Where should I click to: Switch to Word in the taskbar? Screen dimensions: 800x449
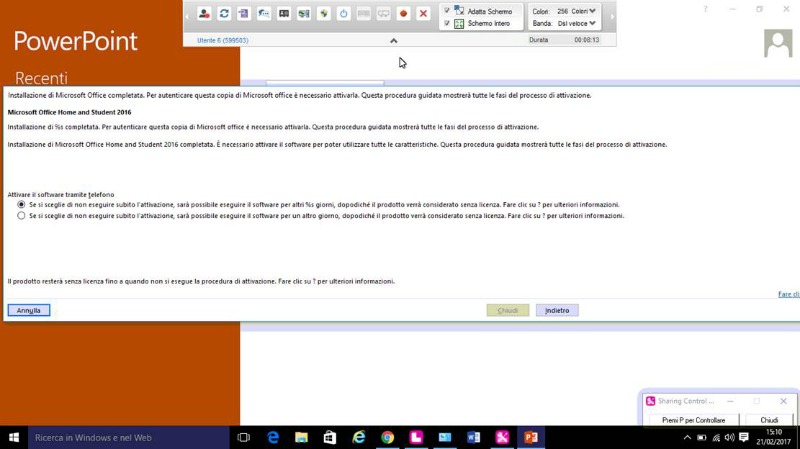coord(473,438)
